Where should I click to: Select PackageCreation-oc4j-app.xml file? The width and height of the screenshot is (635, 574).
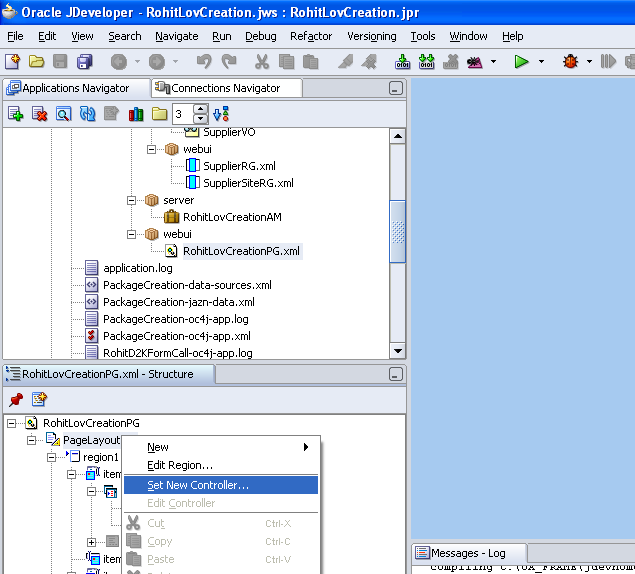pyautogui.click(x=177, y=336)
